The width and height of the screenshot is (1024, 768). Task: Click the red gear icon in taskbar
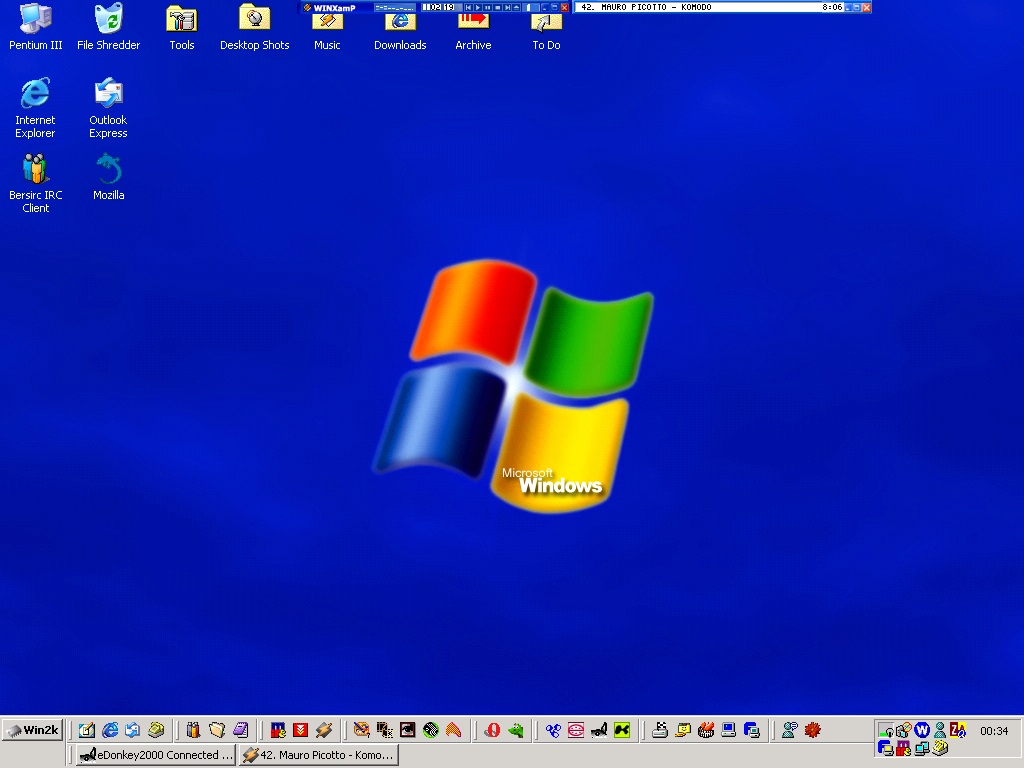click(x=813, y=730)
